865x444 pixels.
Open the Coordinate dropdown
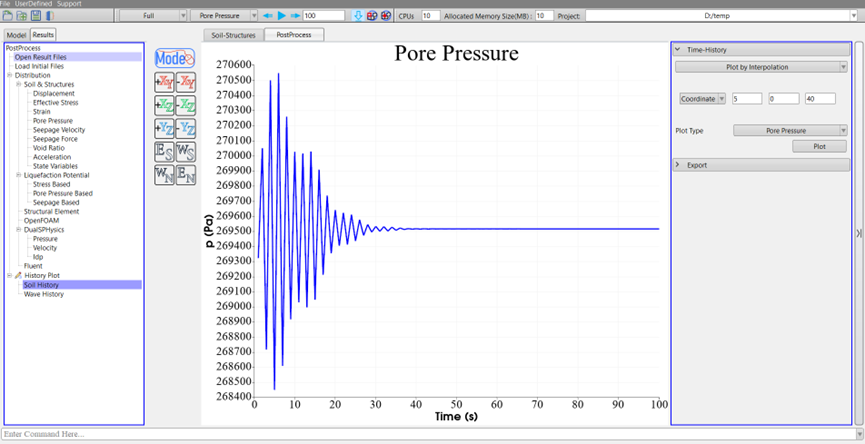[x=703, y=99]
